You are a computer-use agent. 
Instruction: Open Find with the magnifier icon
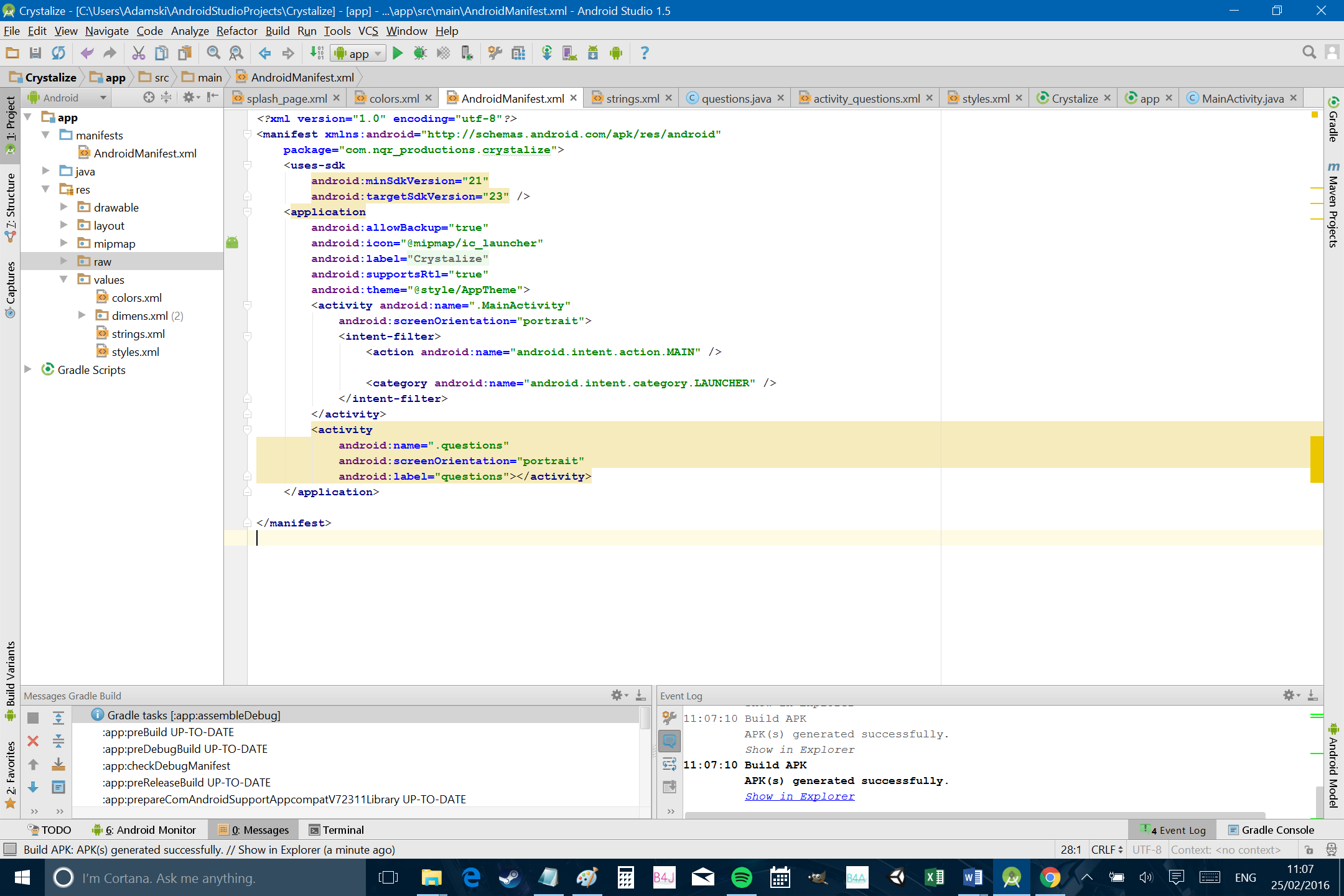(x=213, y=54)
